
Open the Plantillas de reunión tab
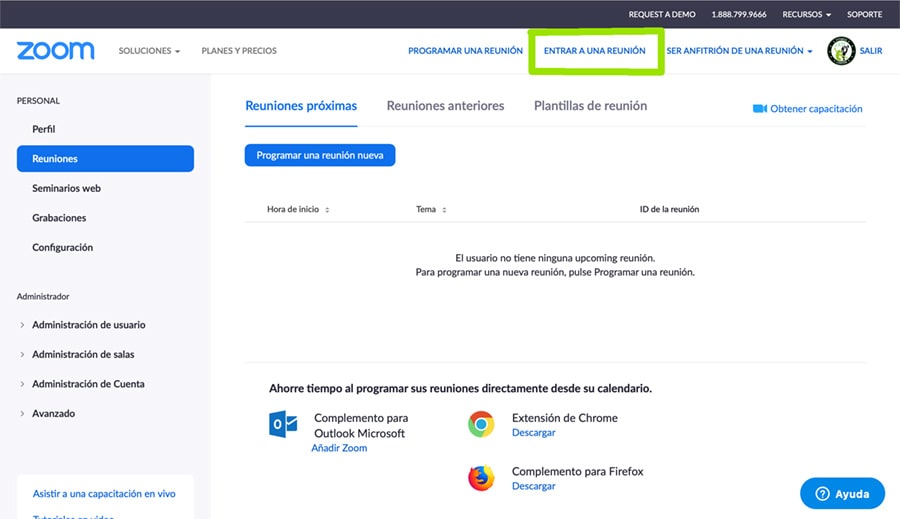590,106
